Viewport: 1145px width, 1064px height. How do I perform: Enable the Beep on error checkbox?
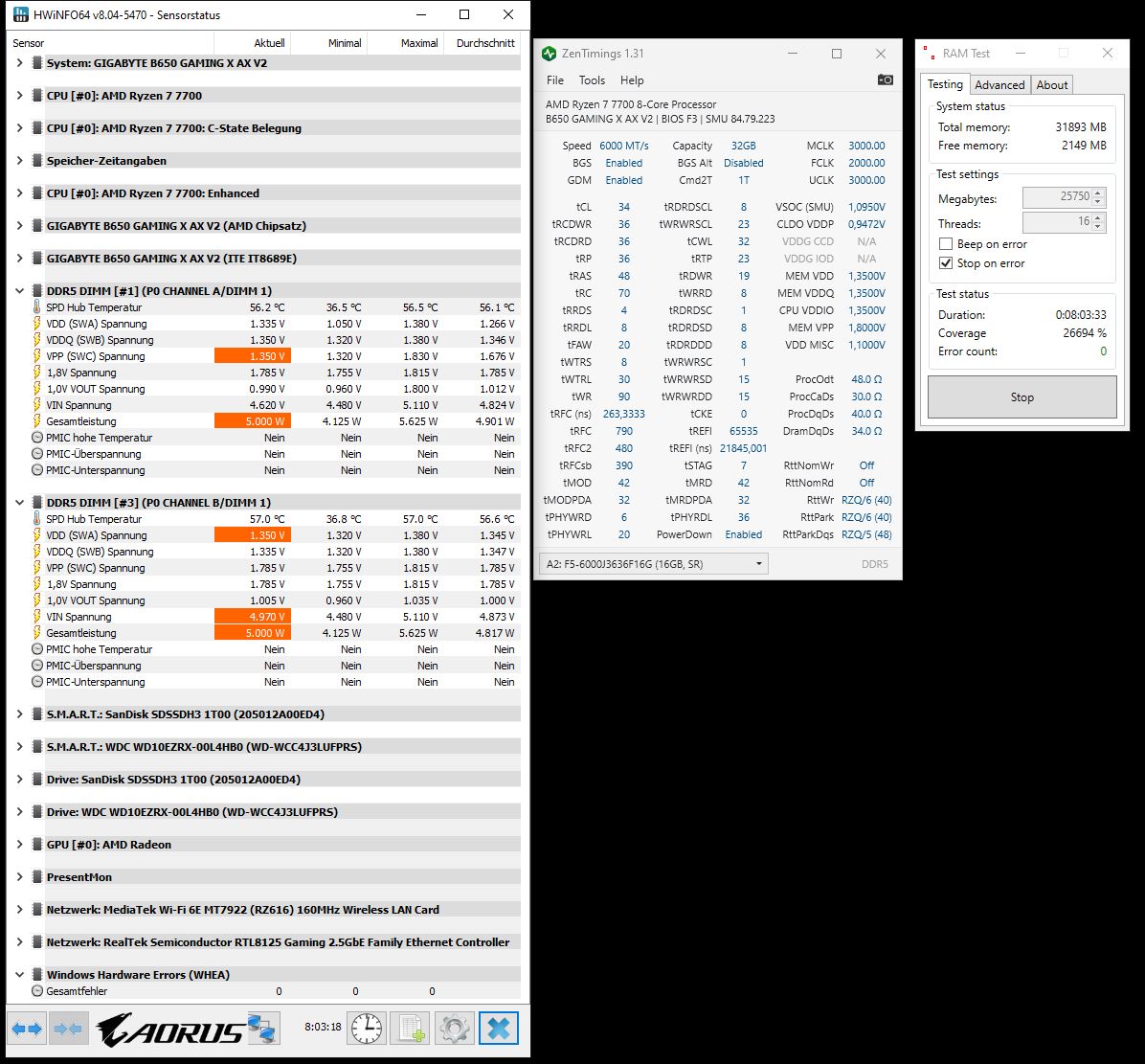[946, 244]
